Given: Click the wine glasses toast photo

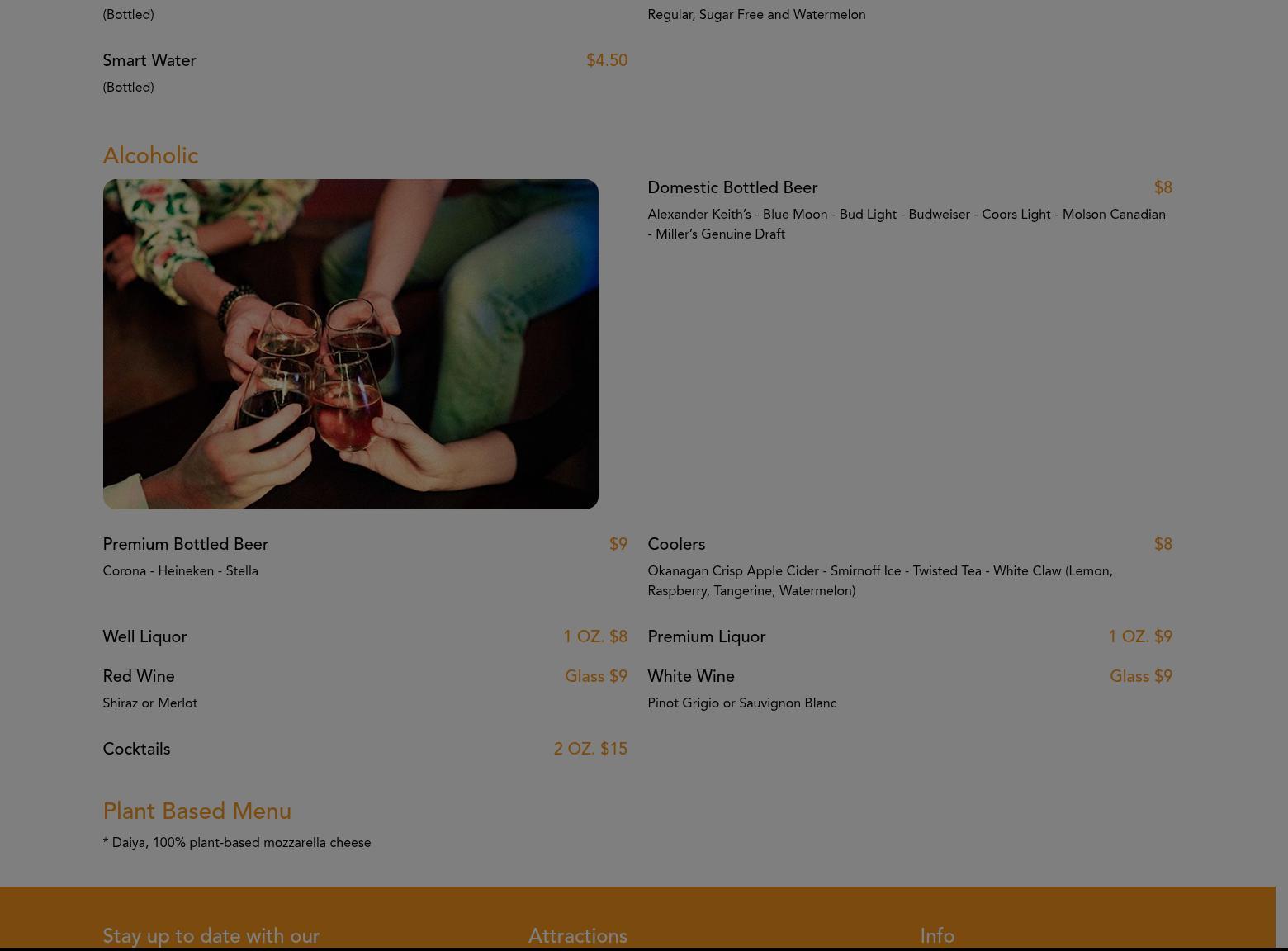Looking at the screenshot, I should pos(350,343).
